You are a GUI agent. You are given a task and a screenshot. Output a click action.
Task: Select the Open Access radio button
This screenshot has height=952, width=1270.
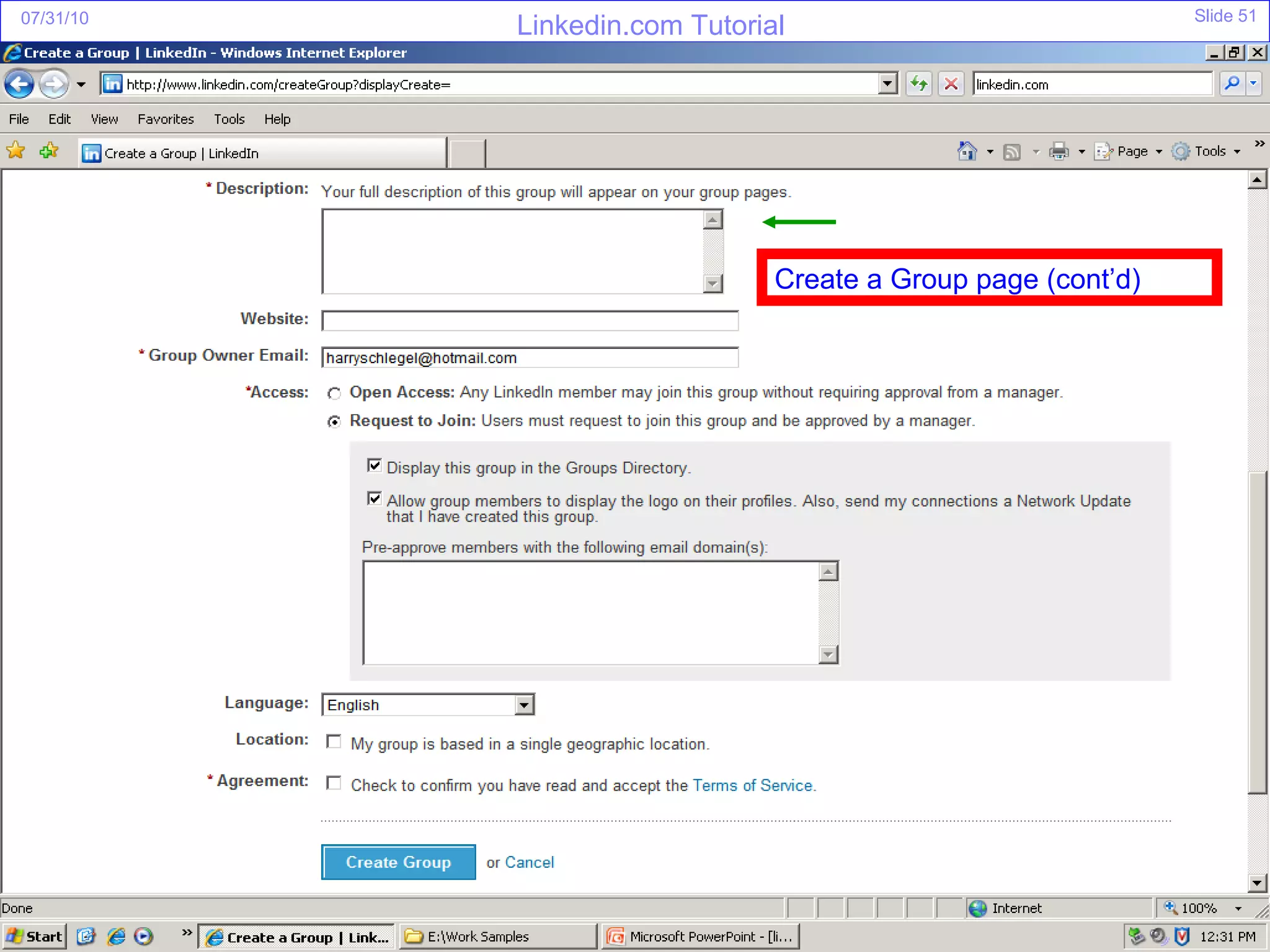click(x=334, y=394)
